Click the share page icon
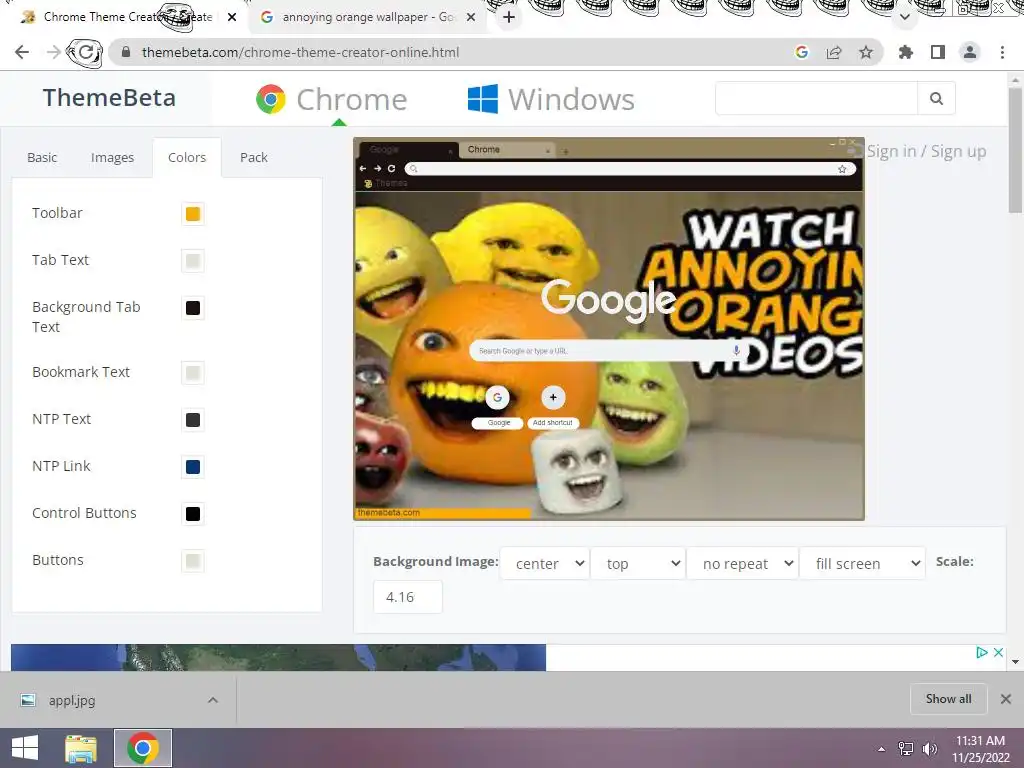 point(834,52)
